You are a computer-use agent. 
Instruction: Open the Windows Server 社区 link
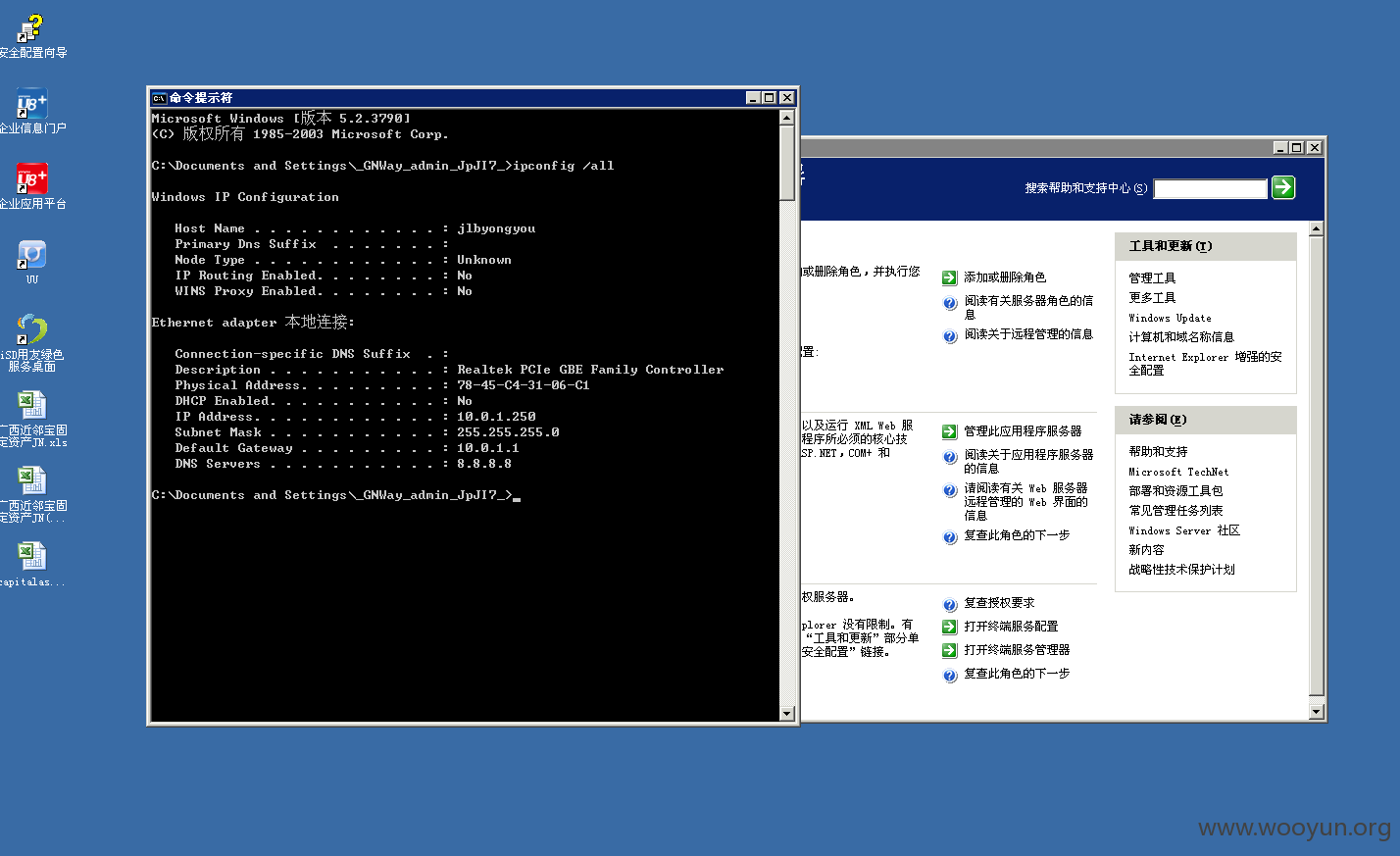tap(1184, 530)
